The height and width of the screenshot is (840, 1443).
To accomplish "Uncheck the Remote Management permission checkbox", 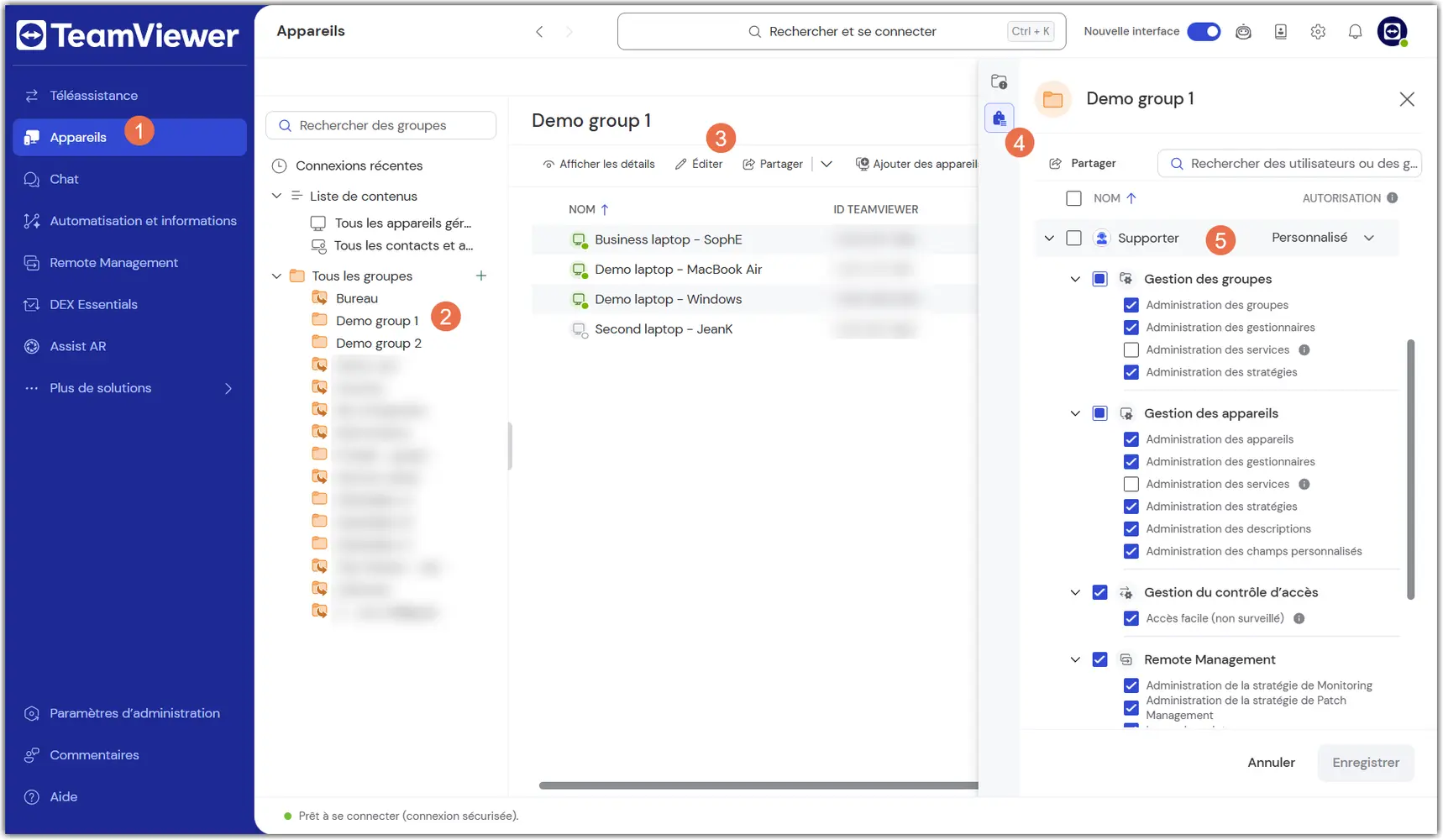I will click(x=1099, y=660).
